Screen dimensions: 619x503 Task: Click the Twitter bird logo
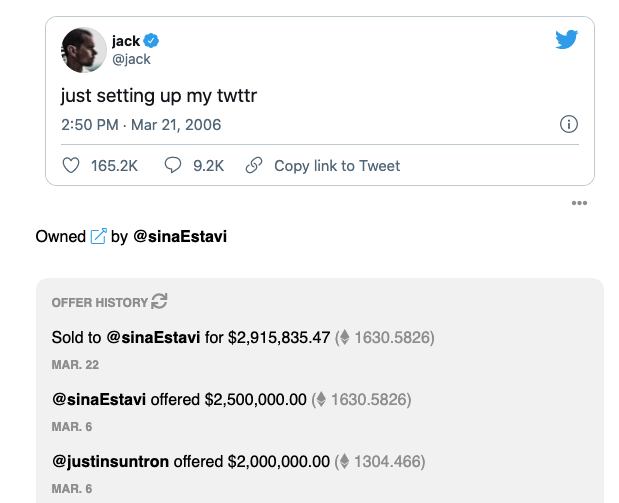pyautogui.click(x=567, y=40)
